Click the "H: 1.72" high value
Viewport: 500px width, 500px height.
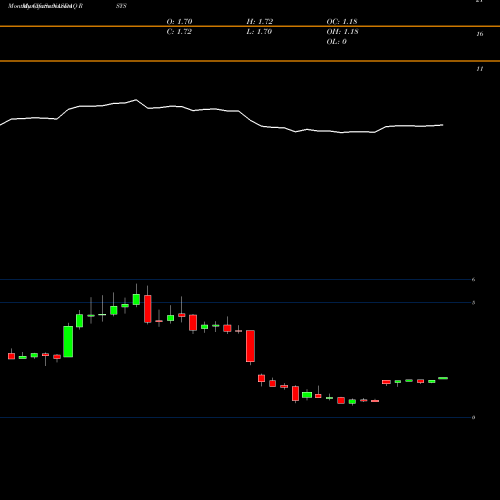(260, 22)
